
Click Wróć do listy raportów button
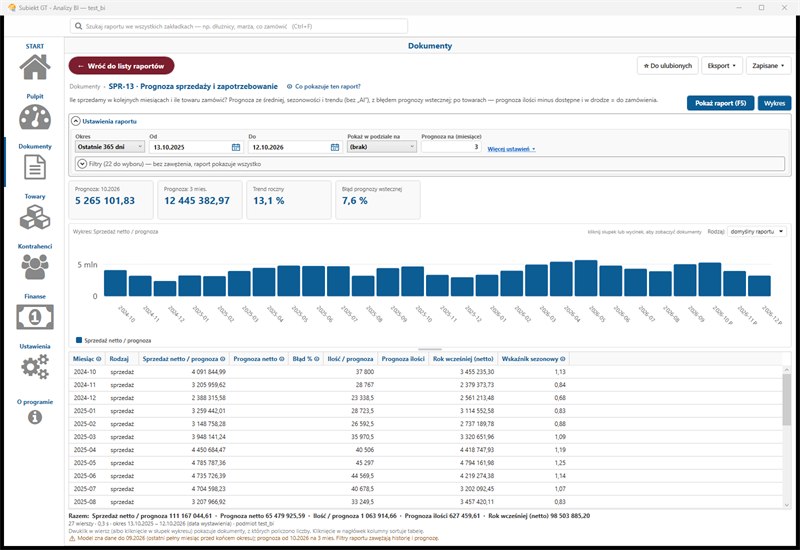[121, 66]
